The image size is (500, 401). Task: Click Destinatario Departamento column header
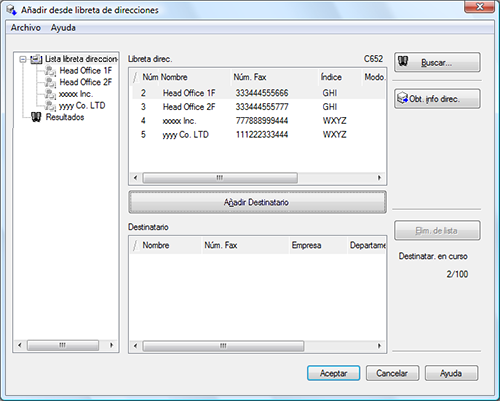tap(367, 245)
